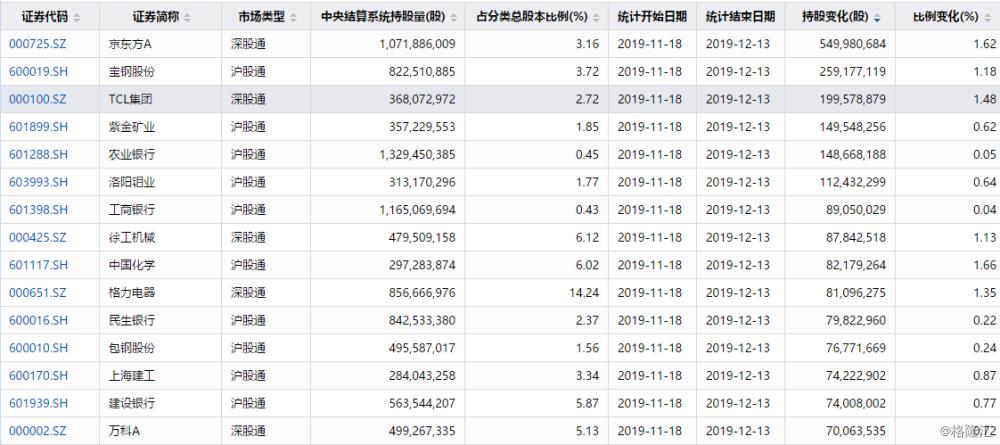Click sort icon beside 证券代码 header
This screenshot has height=445, width=1000.
point(77,18)
